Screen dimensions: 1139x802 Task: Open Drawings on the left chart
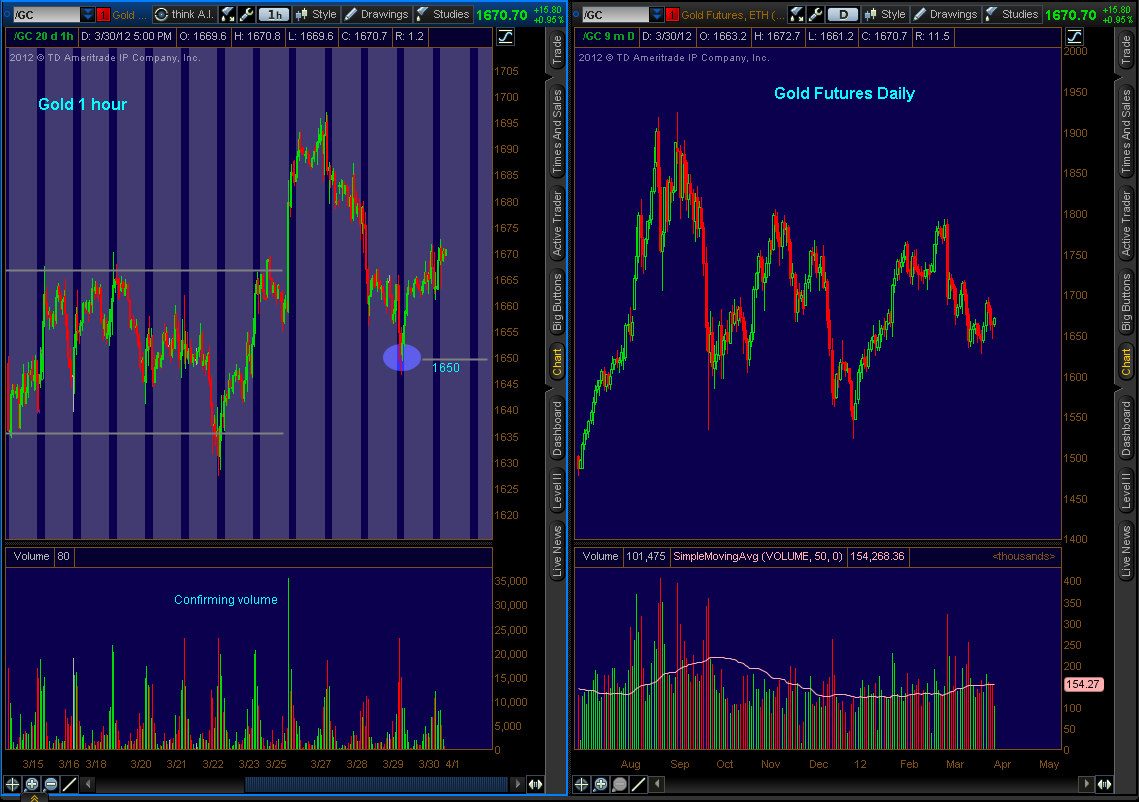pyautogui.click(x=376, y=14)
